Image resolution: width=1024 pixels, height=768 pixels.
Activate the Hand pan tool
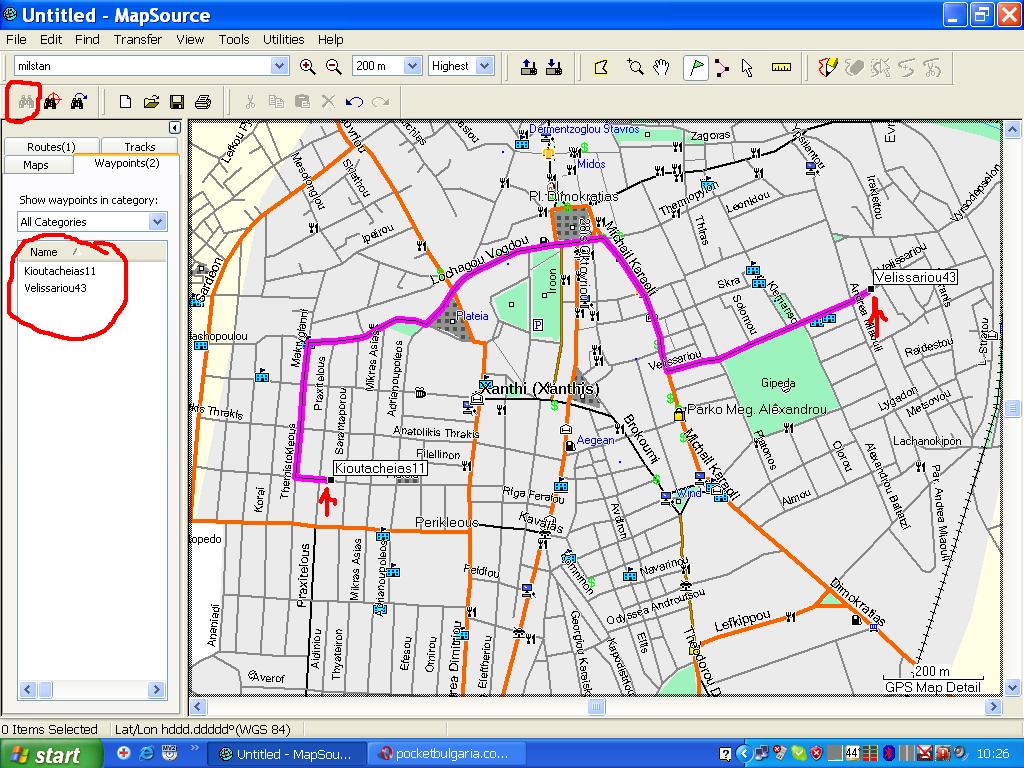pos(662,67)
